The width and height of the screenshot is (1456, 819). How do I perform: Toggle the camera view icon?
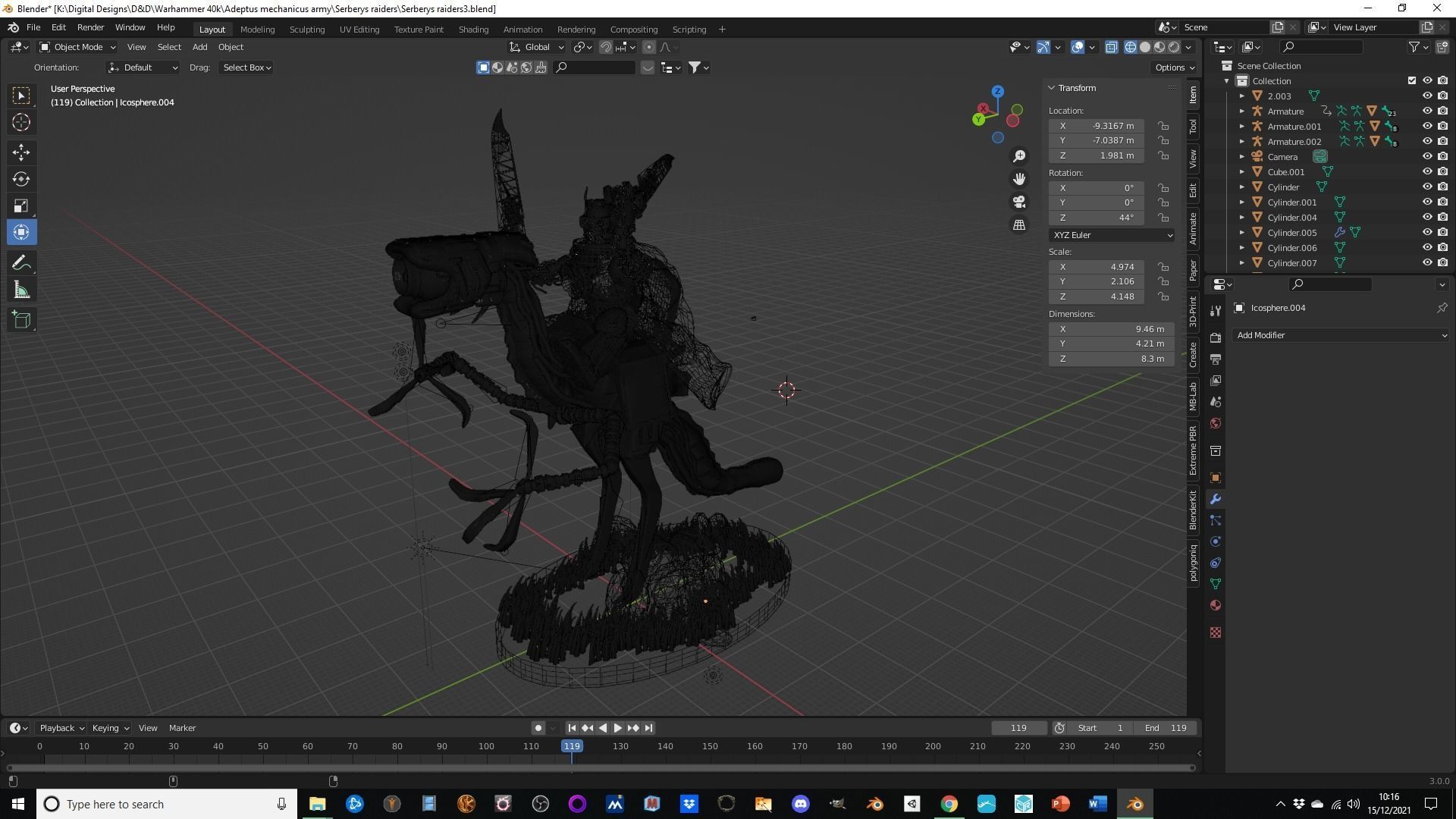tap(1019, 202)
